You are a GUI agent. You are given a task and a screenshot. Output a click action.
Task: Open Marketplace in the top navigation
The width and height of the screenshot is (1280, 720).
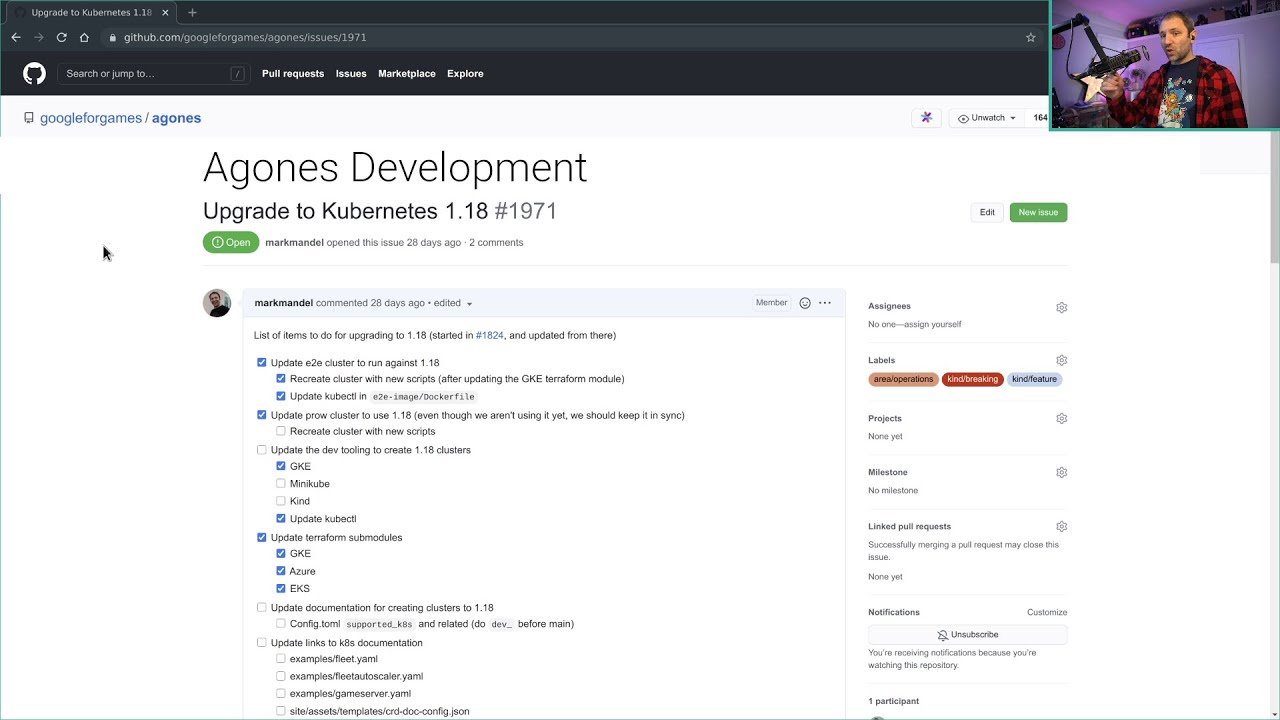[x=407, y=73]
